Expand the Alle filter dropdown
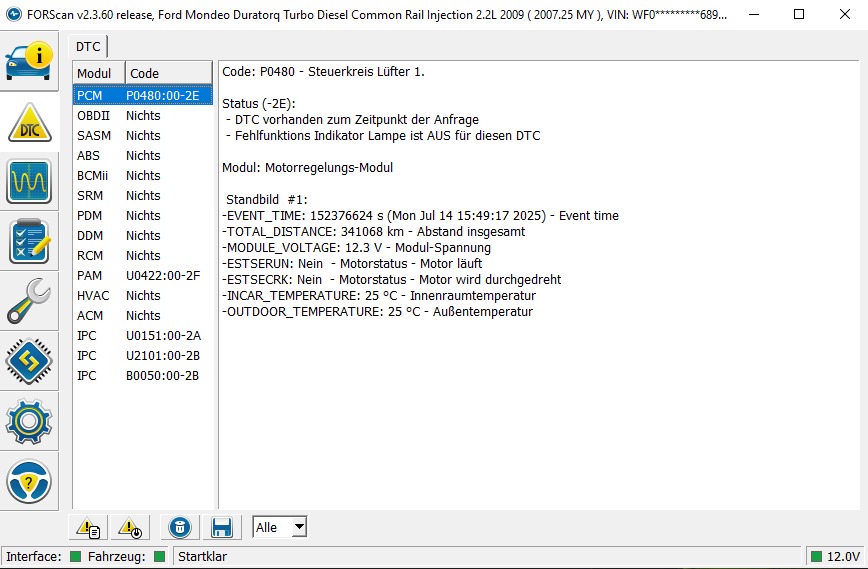The image size is (868, 569). coord(298,527)
